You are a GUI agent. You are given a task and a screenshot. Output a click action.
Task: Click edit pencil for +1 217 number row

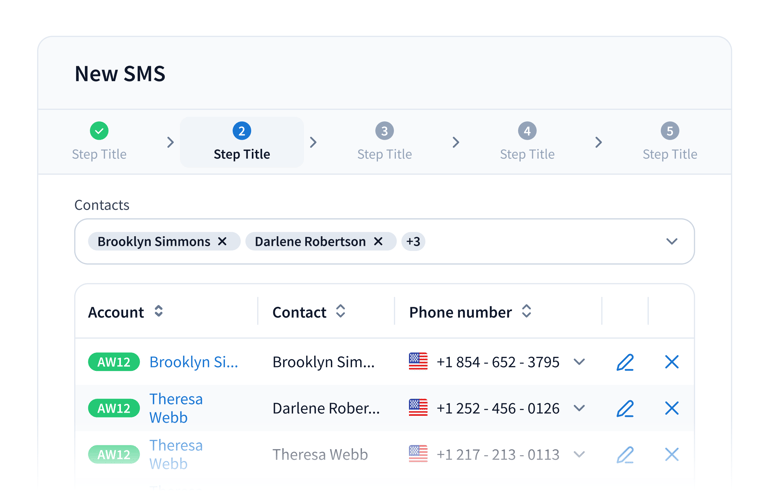pos(625,454)
